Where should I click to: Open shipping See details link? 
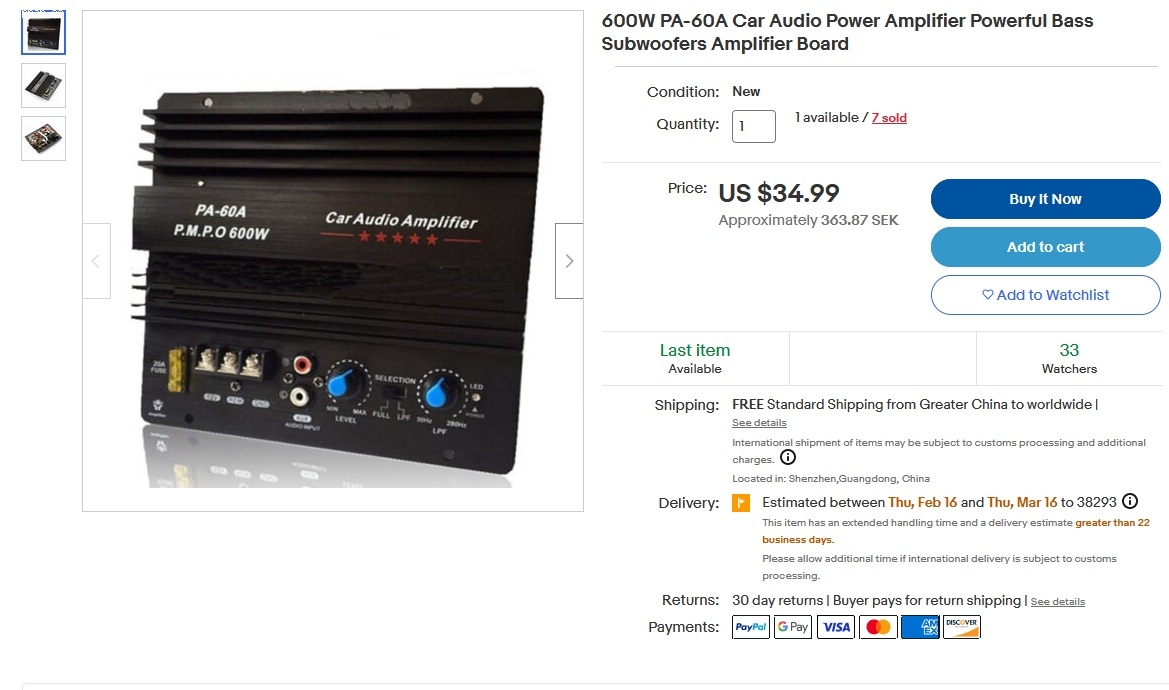pos(759,422)
